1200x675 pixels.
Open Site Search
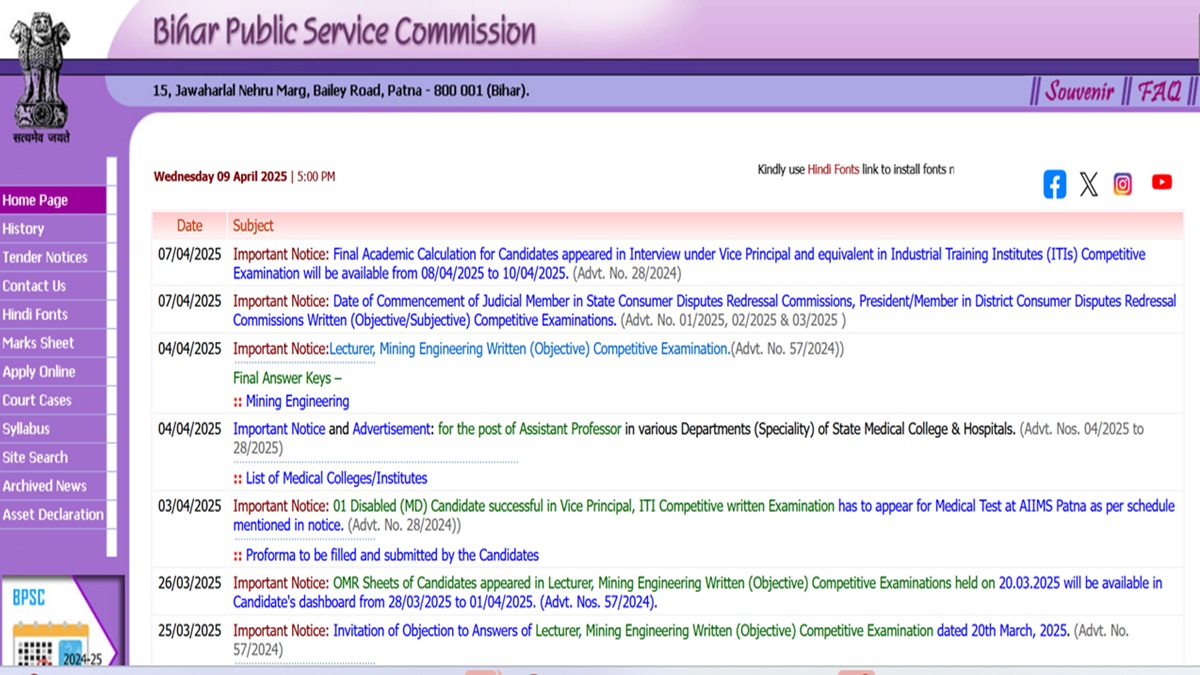(35, 457)
